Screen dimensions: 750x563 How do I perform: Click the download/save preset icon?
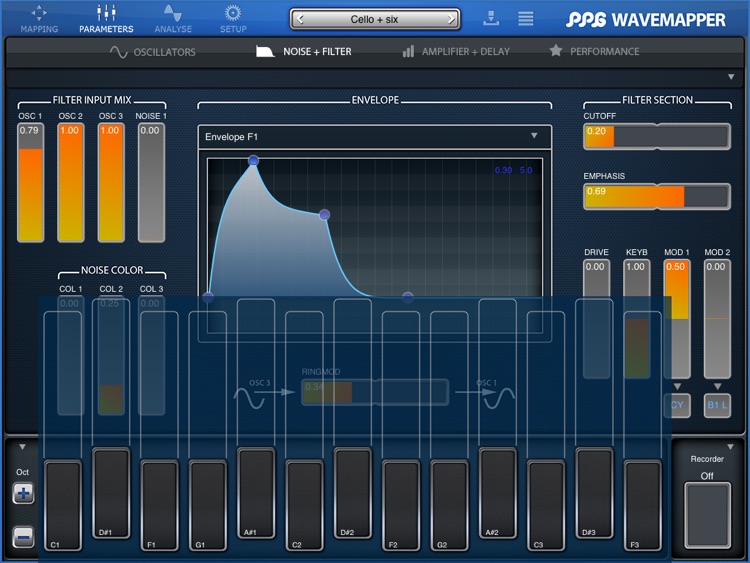click(491, 19)
